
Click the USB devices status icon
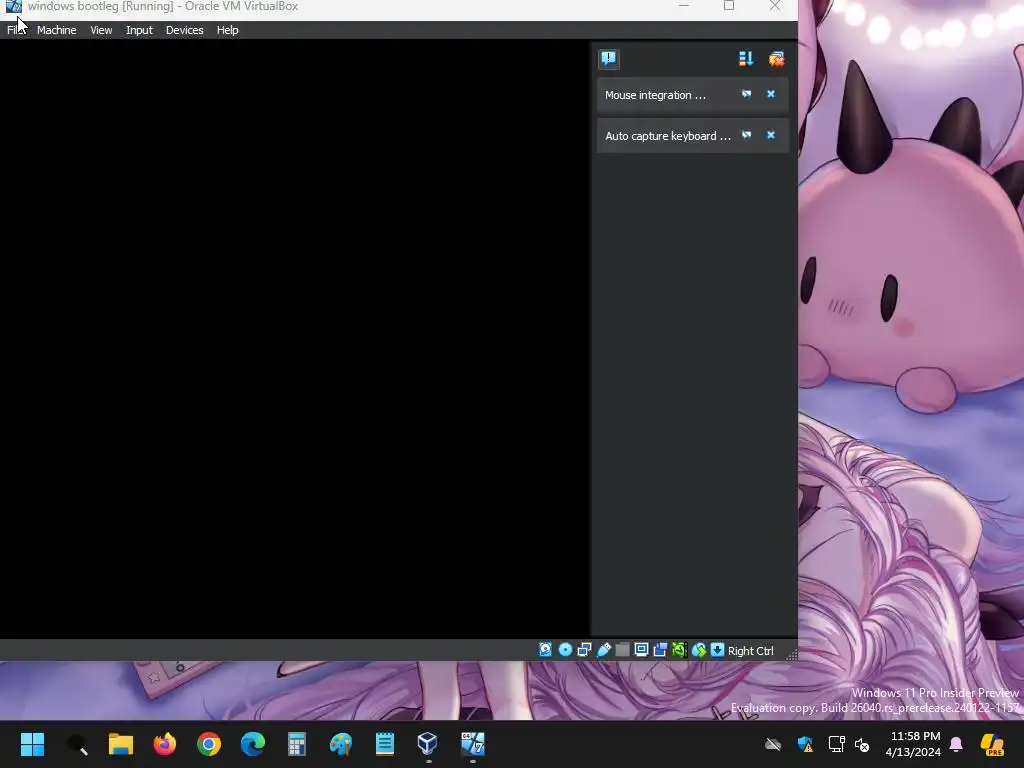pyautogui.click(x=603, y=650)
